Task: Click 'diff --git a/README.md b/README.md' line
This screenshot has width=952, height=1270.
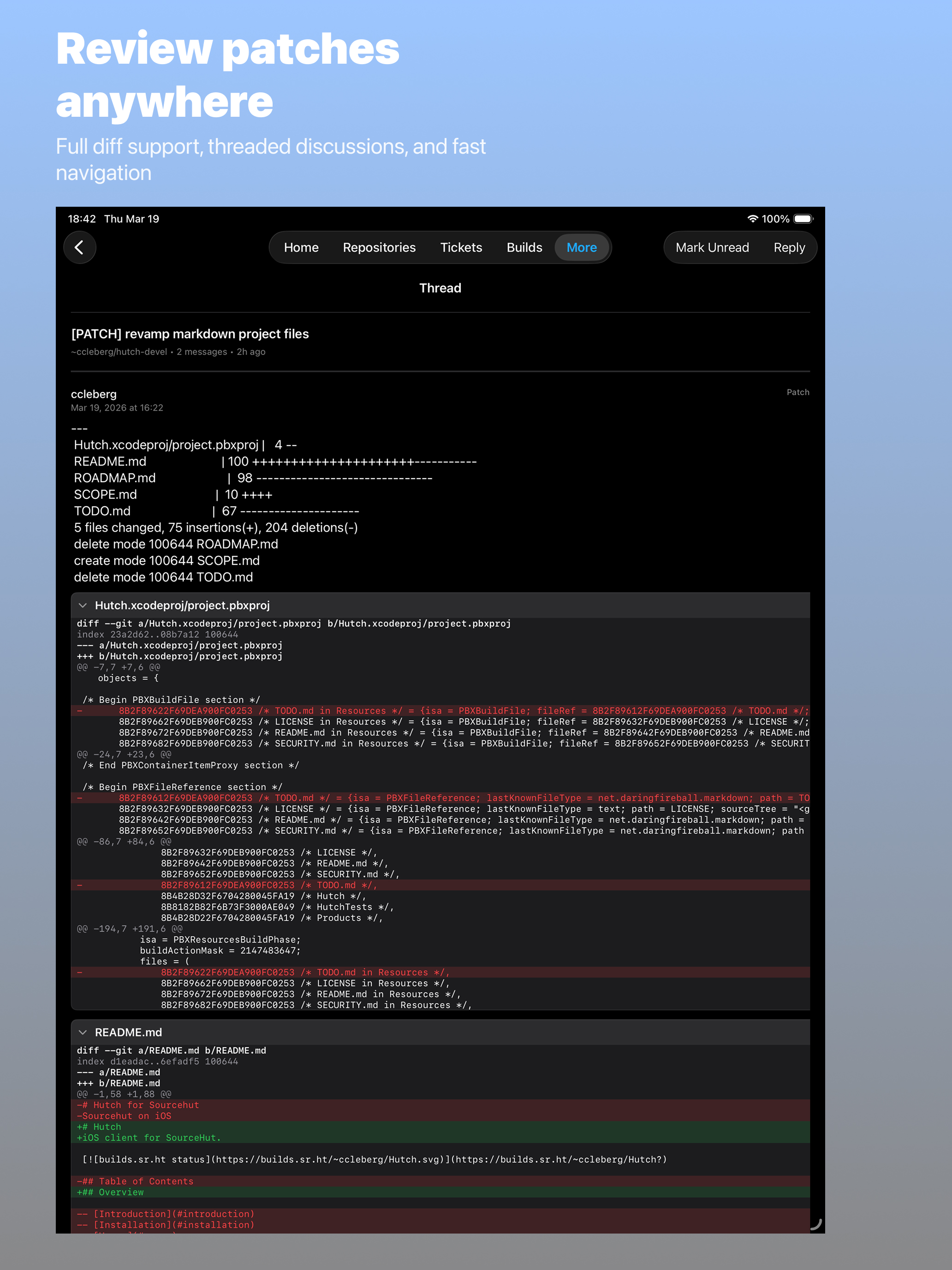Action: click(171, 1051)
